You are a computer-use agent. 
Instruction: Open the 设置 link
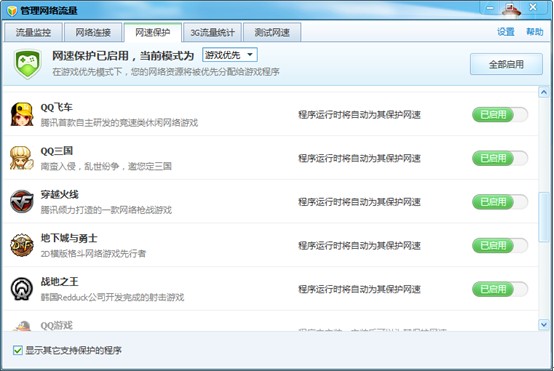coord(506,32)
